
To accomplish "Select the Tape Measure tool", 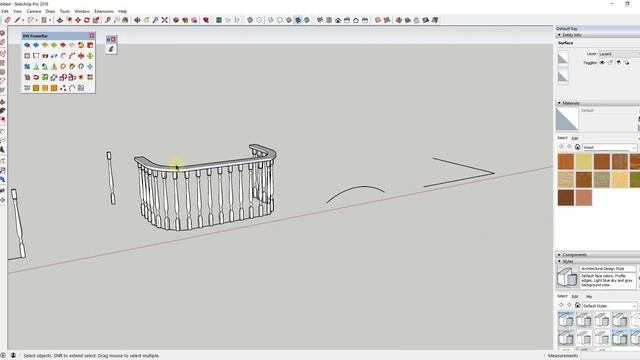I will (x=108, y=20).
